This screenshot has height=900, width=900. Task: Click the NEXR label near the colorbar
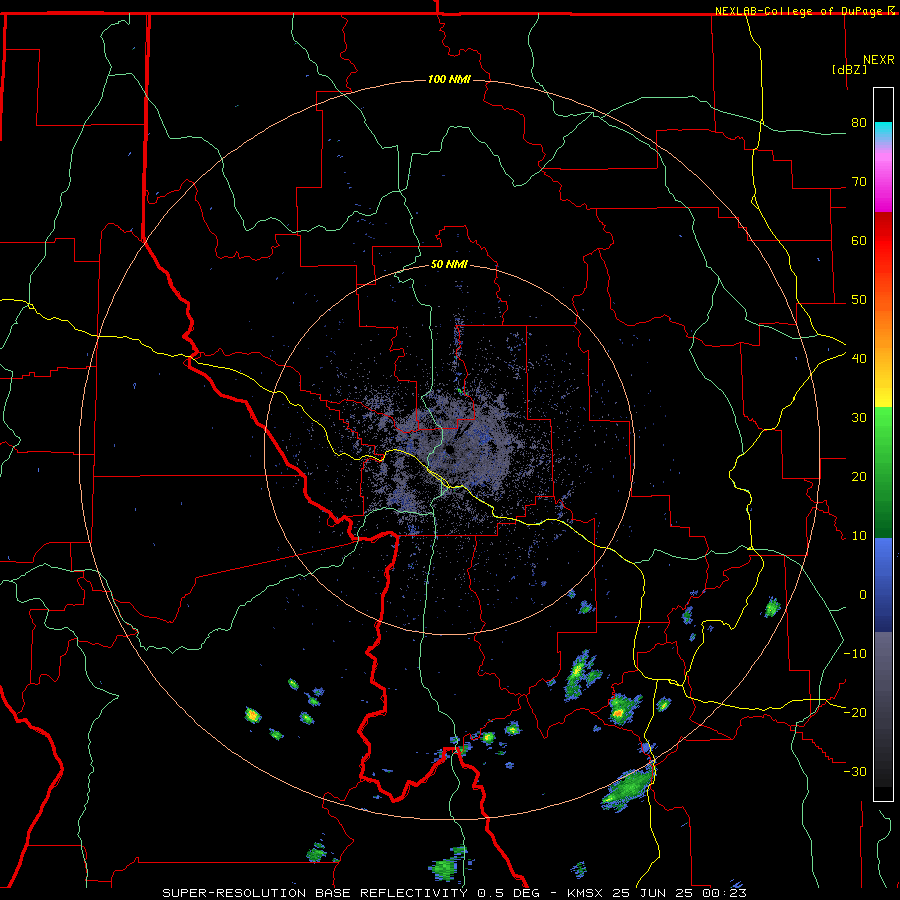click(x=879, y=60)
